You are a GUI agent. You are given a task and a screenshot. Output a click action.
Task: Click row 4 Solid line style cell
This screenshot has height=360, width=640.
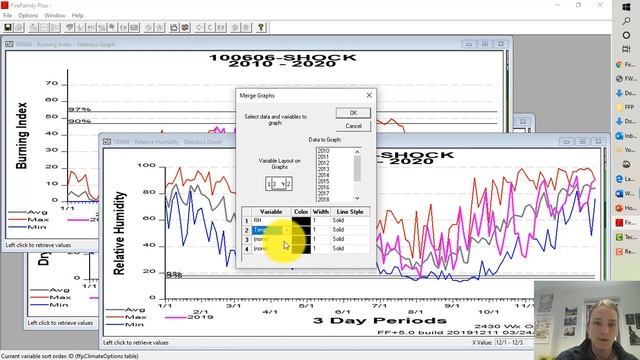coord(350,249)
